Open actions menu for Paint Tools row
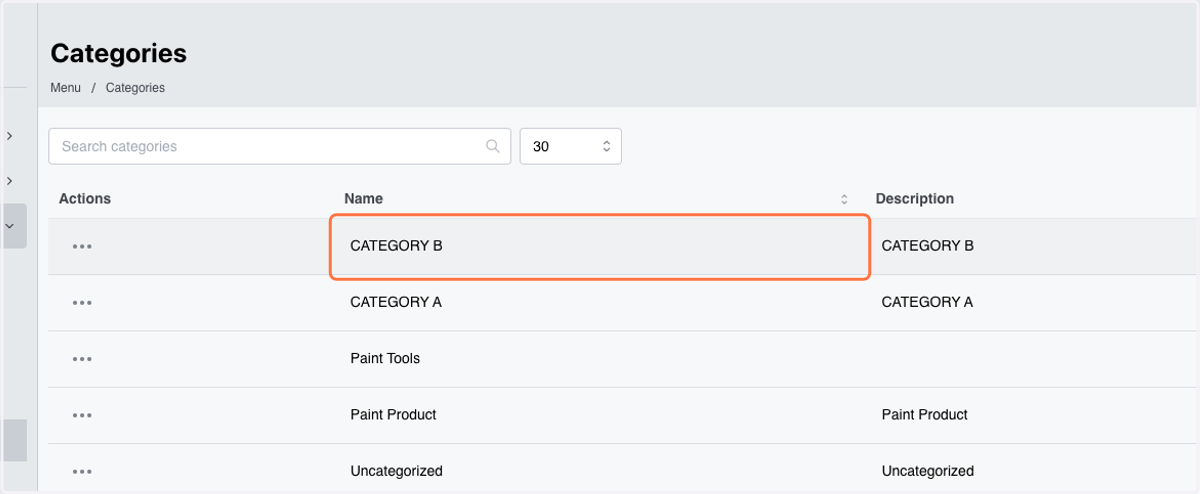This screenshot has height=494, width=1200. click(x=82, y=359)
